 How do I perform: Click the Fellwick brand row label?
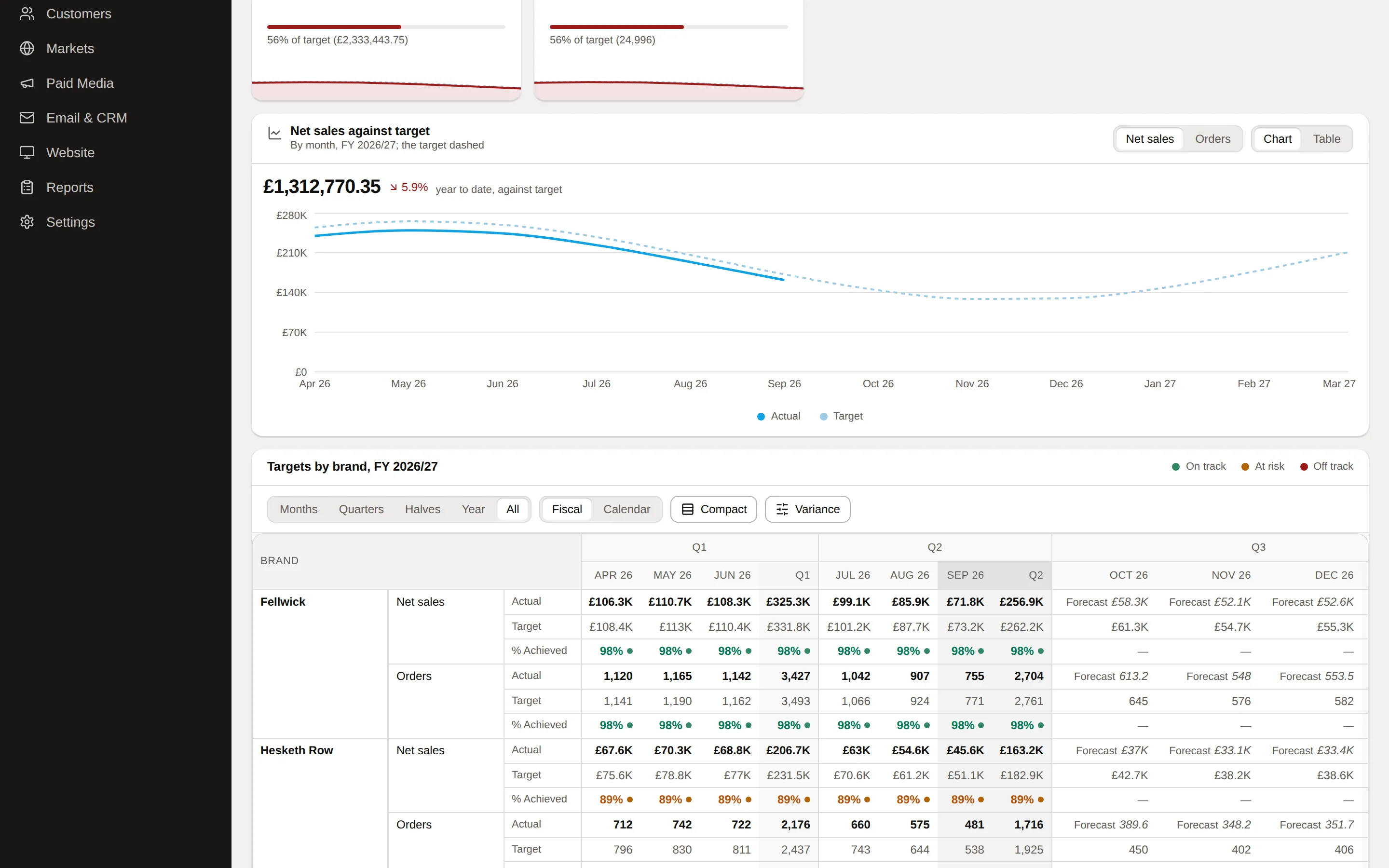click(x=283, y=602)
